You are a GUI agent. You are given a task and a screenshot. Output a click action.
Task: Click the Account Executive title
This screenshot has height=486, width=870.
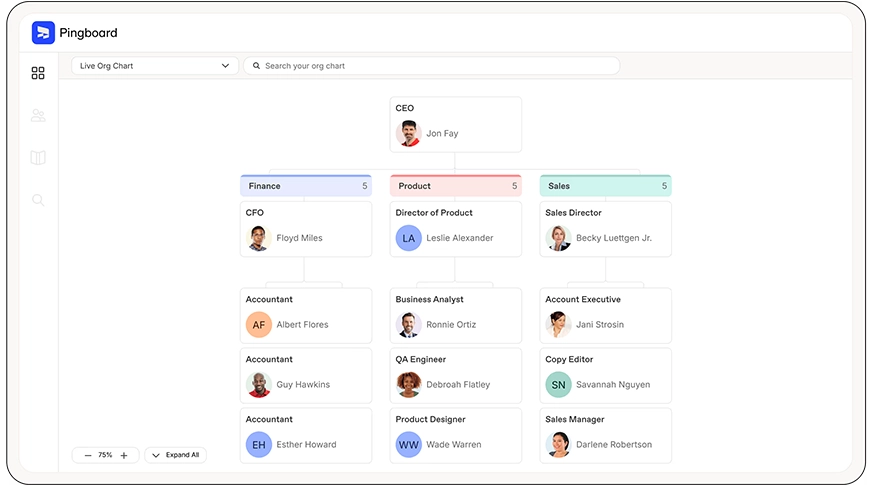pos(583,299)
